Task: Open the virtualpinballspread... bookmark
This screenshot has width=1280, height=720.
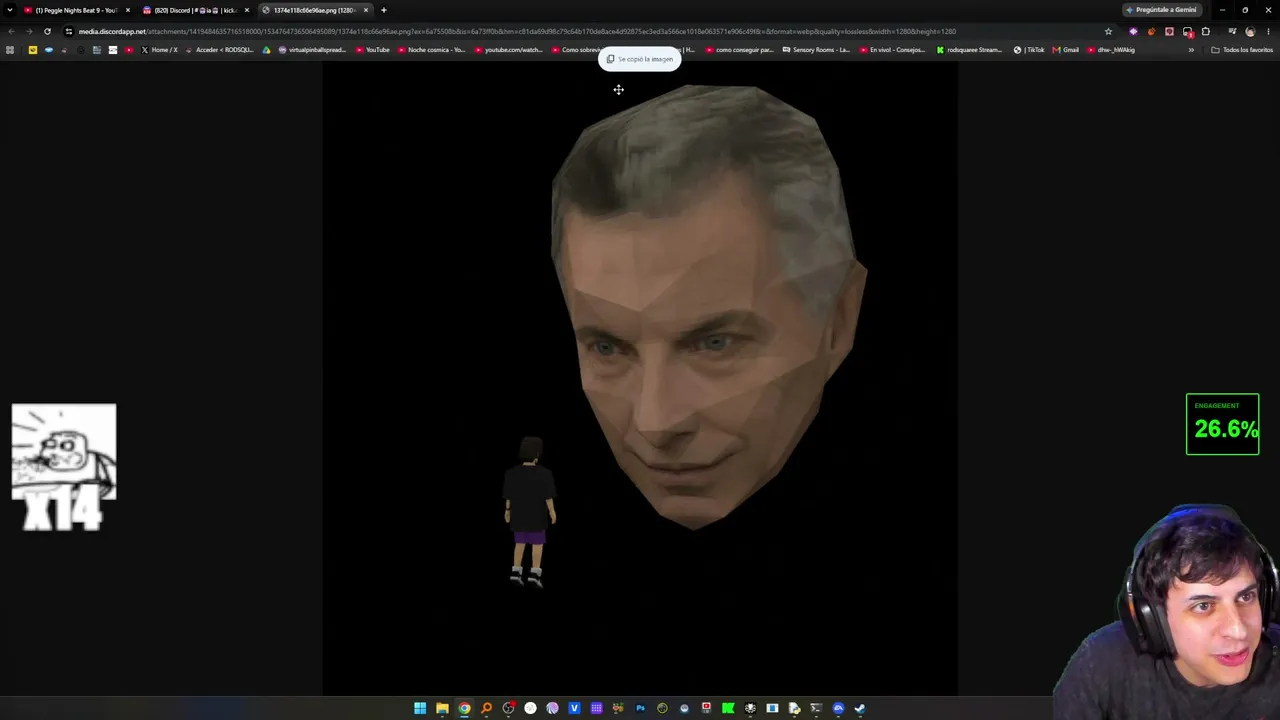Action: (x=312, y=50)
